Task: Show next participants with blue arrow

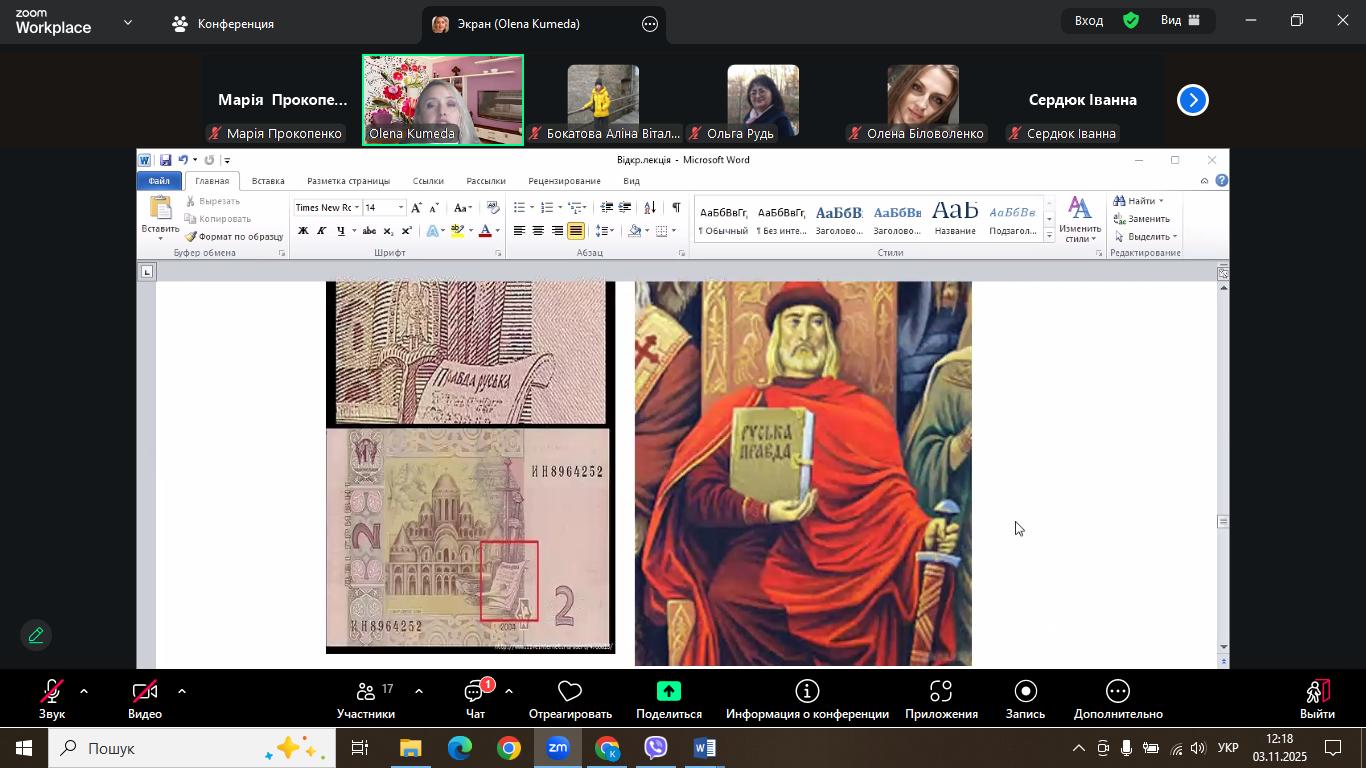Action: point(1192,100)
